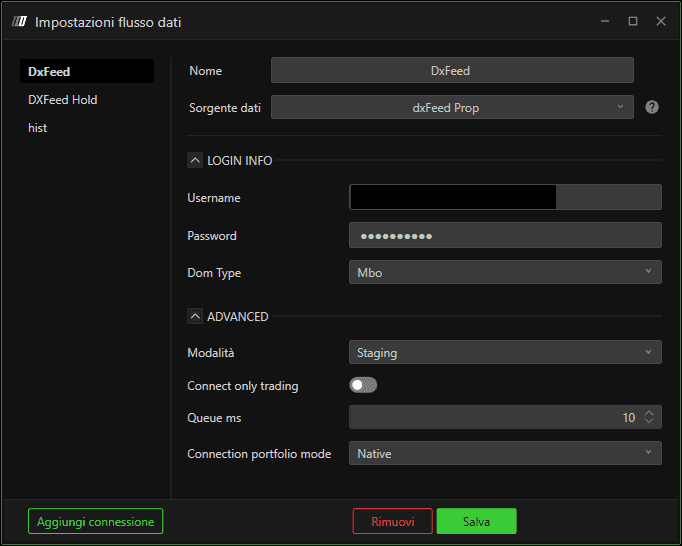Toggle Connect only trading switch
This screenshot has height=546, width=682.
tap(363, 385)
